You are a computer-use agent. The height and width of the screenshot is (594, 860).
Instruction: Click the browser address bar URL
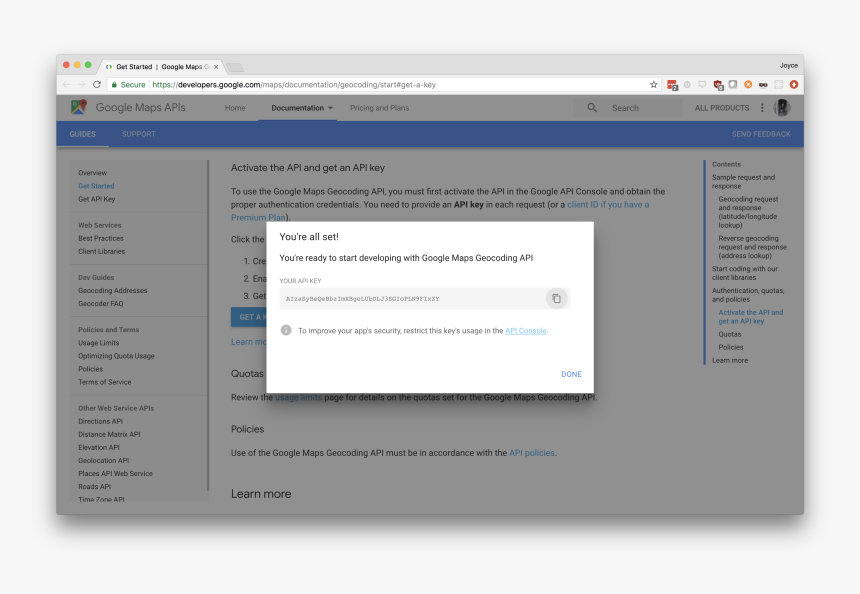click(294, 84)
